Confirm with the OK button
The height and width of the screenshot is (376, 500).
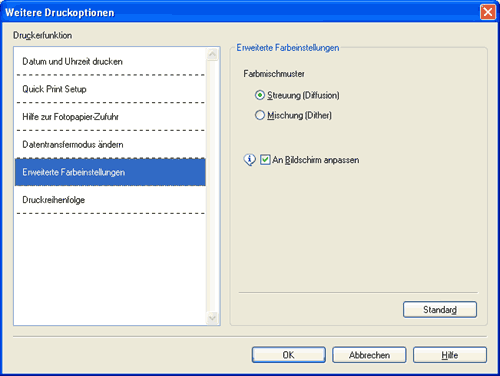[289, 355]
